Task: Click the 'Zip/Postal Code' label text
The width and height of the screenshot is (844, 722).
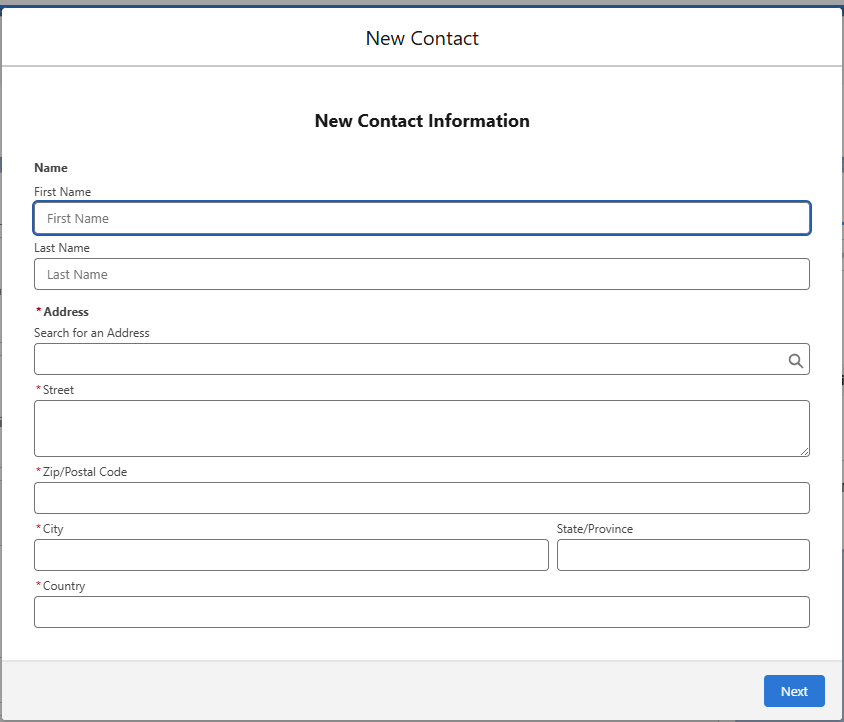Action: tap(85, 472)
